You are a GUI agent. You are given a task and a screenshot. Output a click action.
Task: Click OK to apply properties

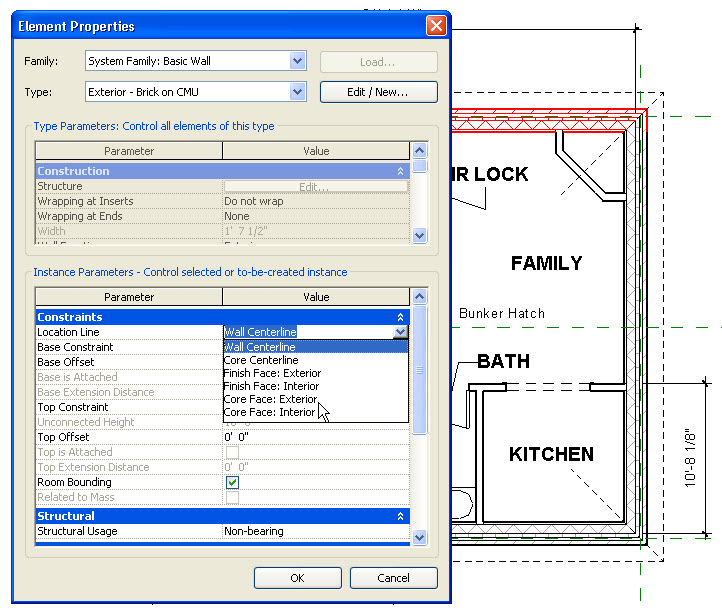(x=297, y=578)
